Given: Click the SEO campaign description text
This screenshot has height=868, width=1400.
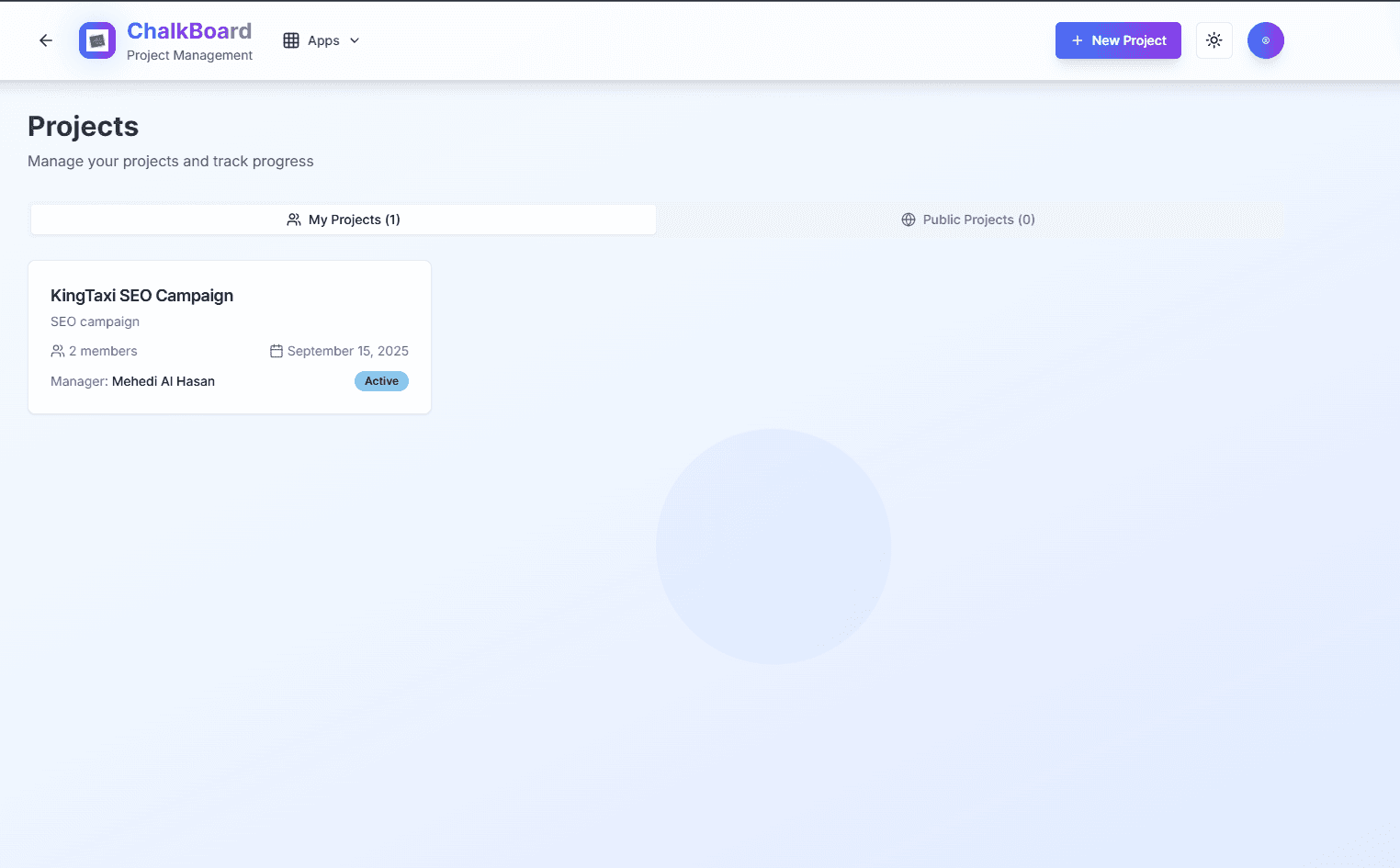Looking at the screenshot, I should 96,321.
